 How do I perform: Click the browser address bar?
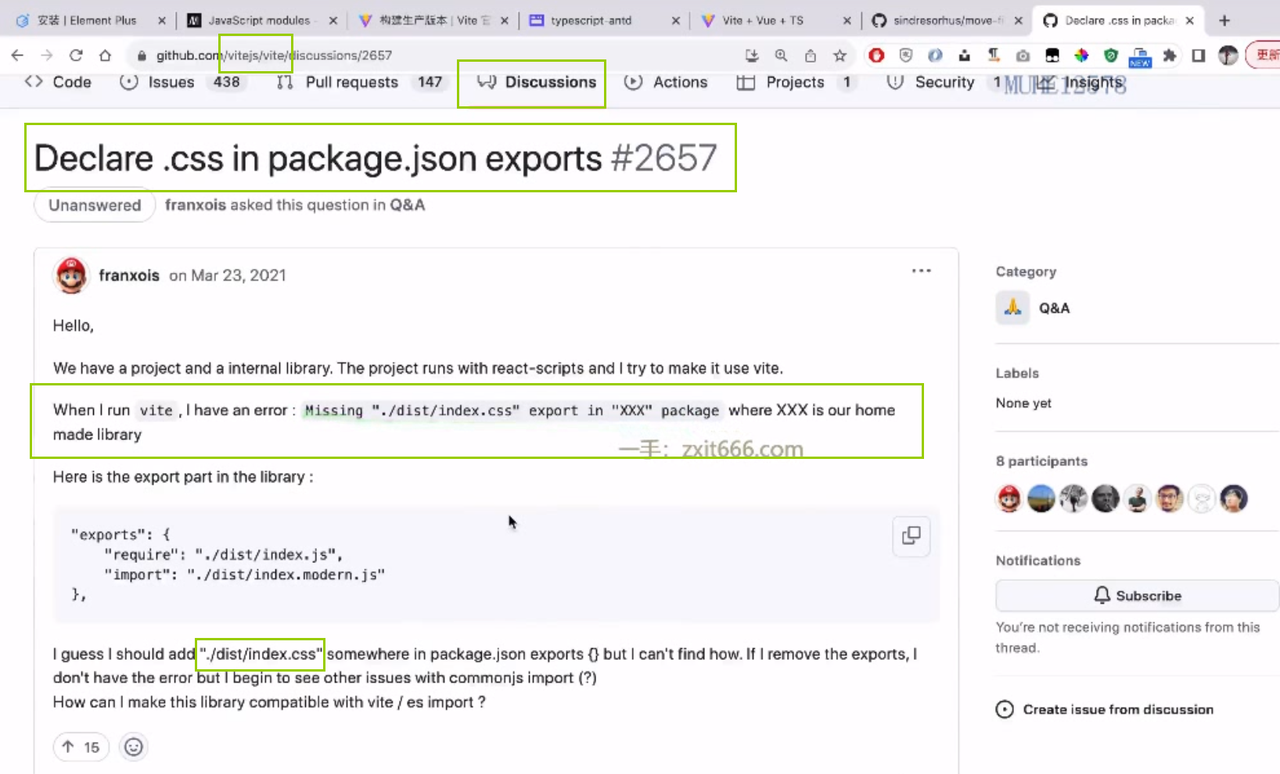pyautogui.click(x=400, y=55)
